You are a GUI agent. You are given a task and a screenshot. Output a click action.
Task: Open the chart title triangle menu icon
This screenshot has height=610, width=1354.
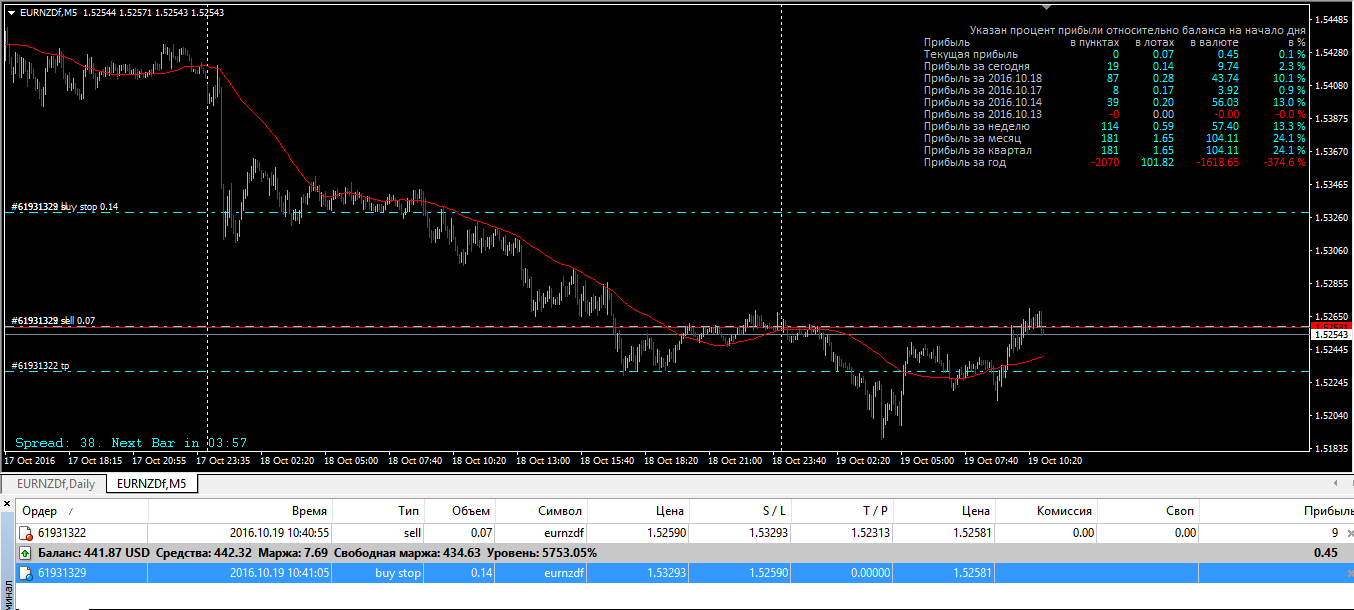click(11, 13)
